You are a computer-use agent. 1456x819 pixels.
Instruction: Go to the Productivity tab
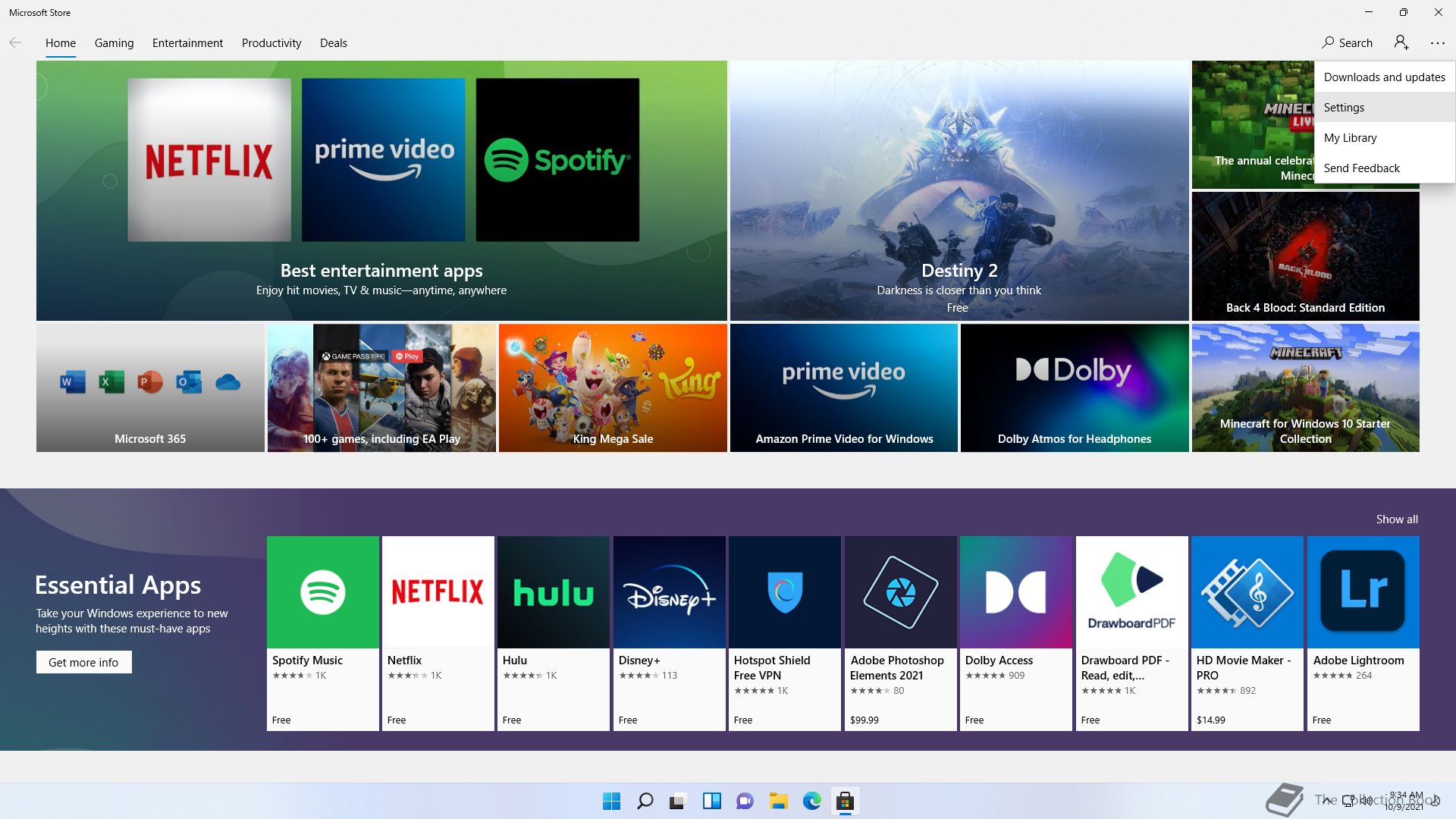271,43
